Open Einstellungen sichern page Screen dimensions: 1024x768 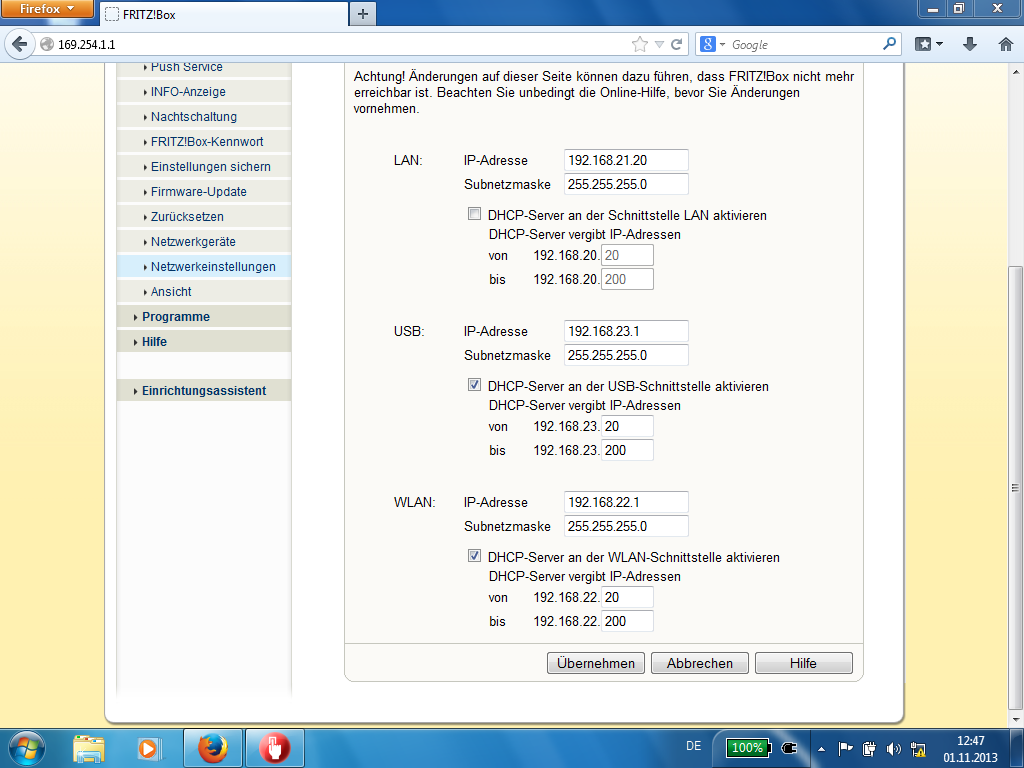point(204,167)
